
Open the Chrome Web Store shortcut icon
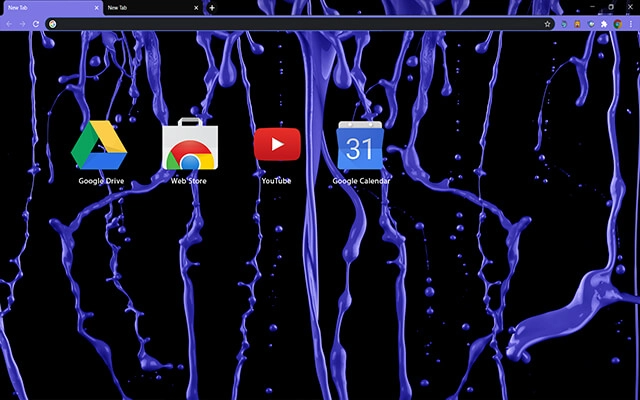click(190, 144)
